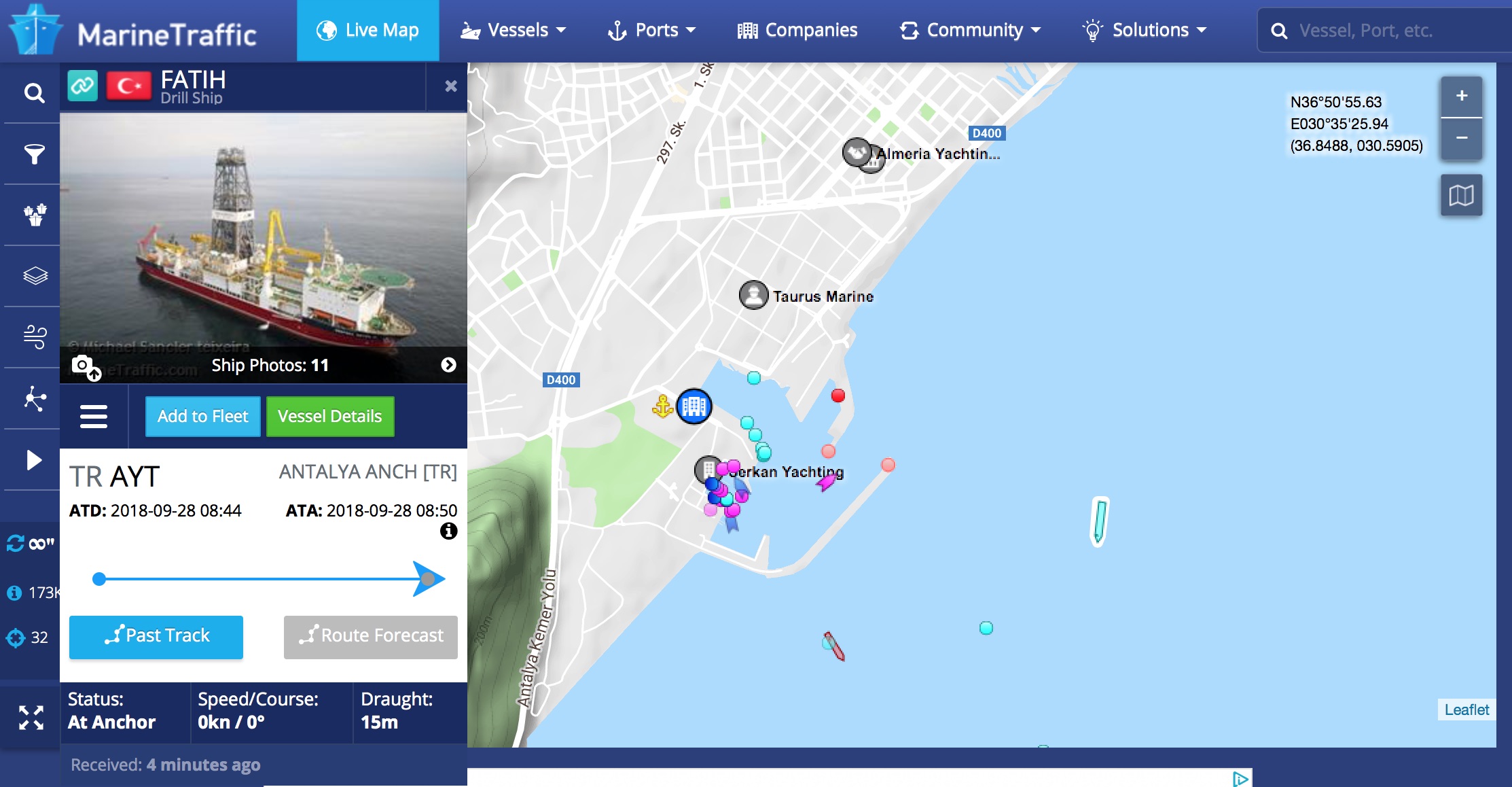This screenshot has width=1512, height=787.
Task: Toggle the green link icon beside FATIH
Action: (x=83, y=86)
